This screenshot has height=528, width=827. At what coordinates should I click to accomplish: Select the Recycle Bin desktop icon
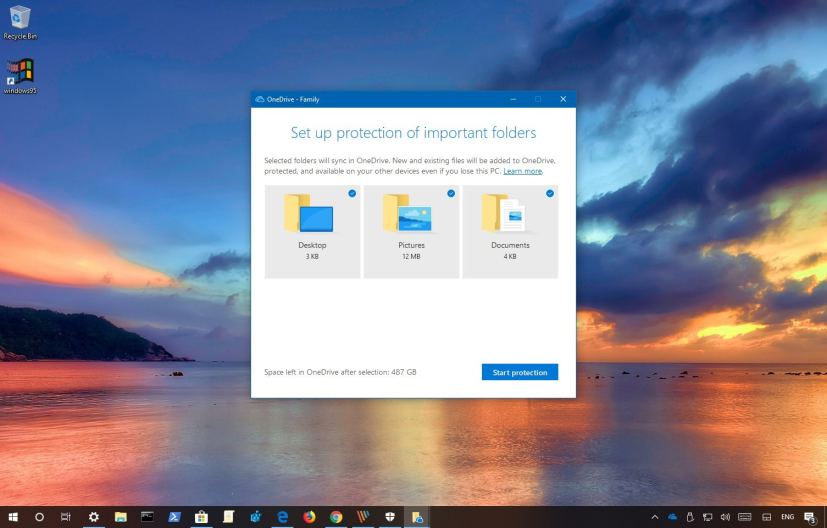20,23
